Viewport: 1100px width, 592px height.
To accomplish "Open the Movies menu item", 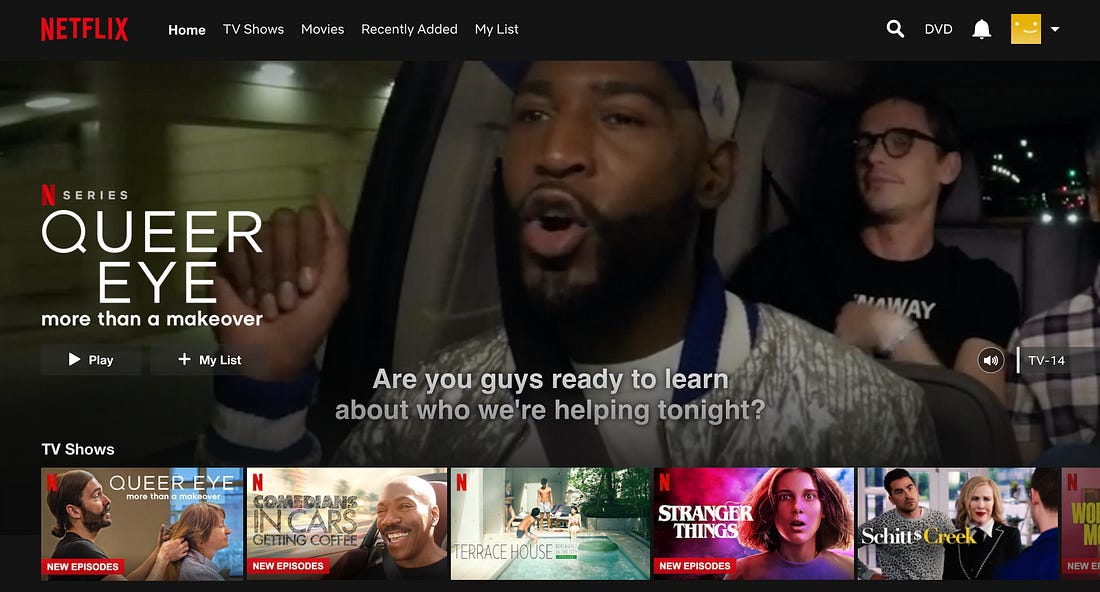I will click(323, 29).
